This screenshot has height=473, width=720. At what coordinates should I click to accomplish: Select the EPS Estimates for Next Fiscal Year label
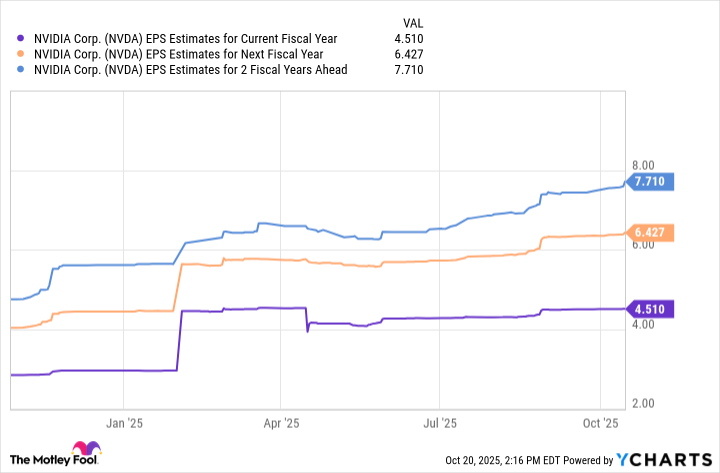point(179,54)
